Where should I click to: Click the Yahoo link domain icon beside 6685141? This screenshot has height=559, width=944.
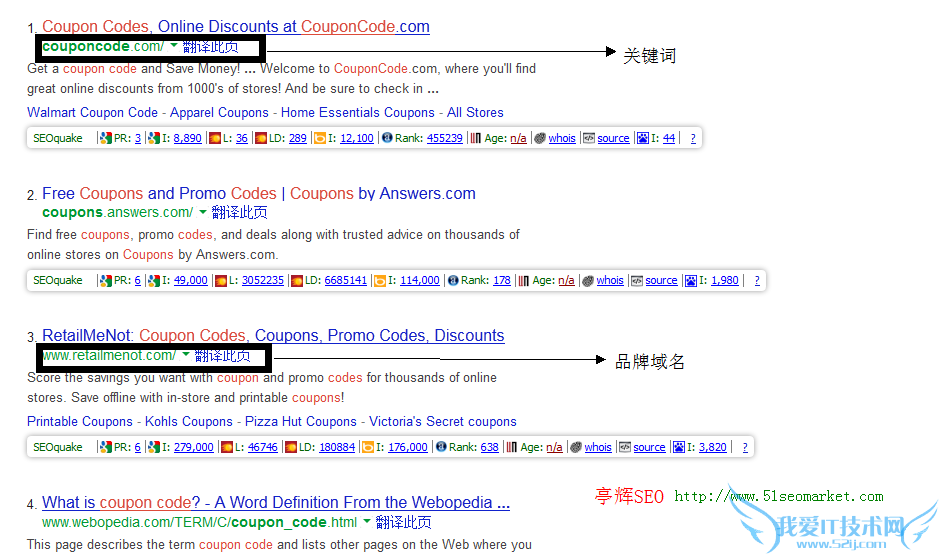(297, 280)
